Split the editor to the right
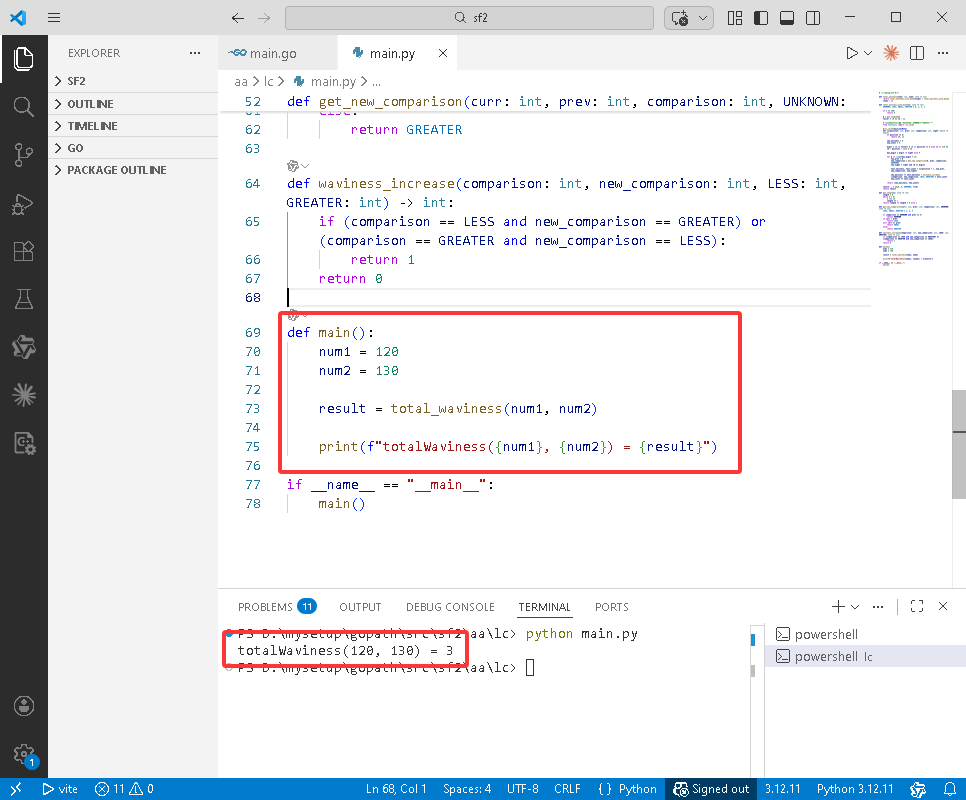Viewport: 966px width, 800px height. 917,53
